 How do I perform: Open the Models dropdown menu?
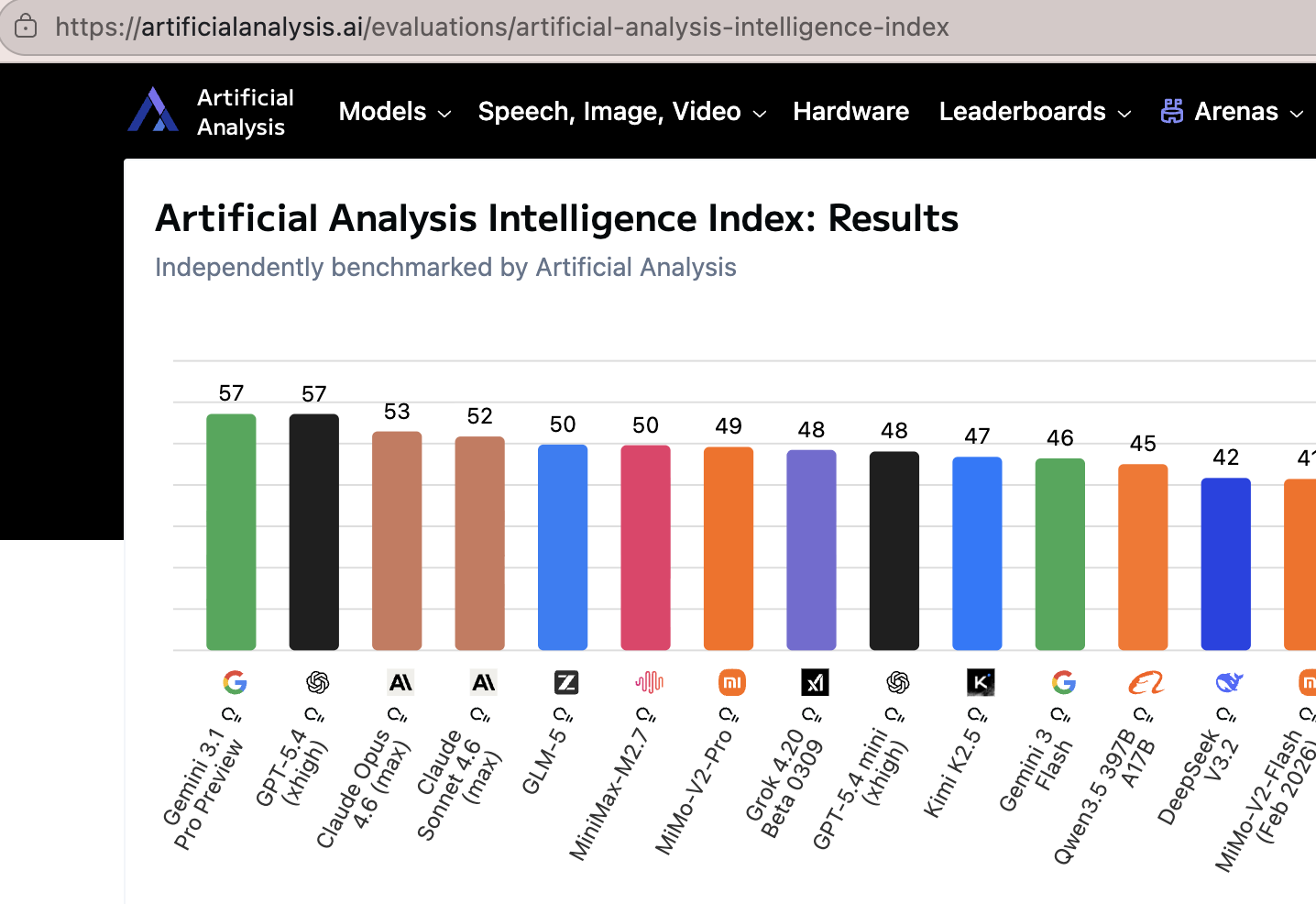(x=395, y=112)
